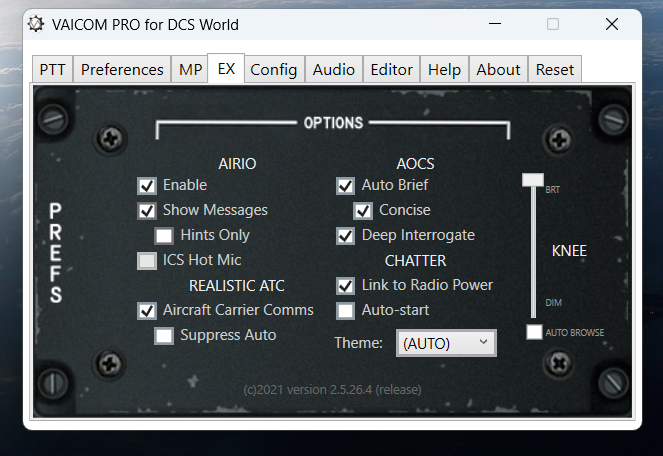Open the MP tab

190,69
